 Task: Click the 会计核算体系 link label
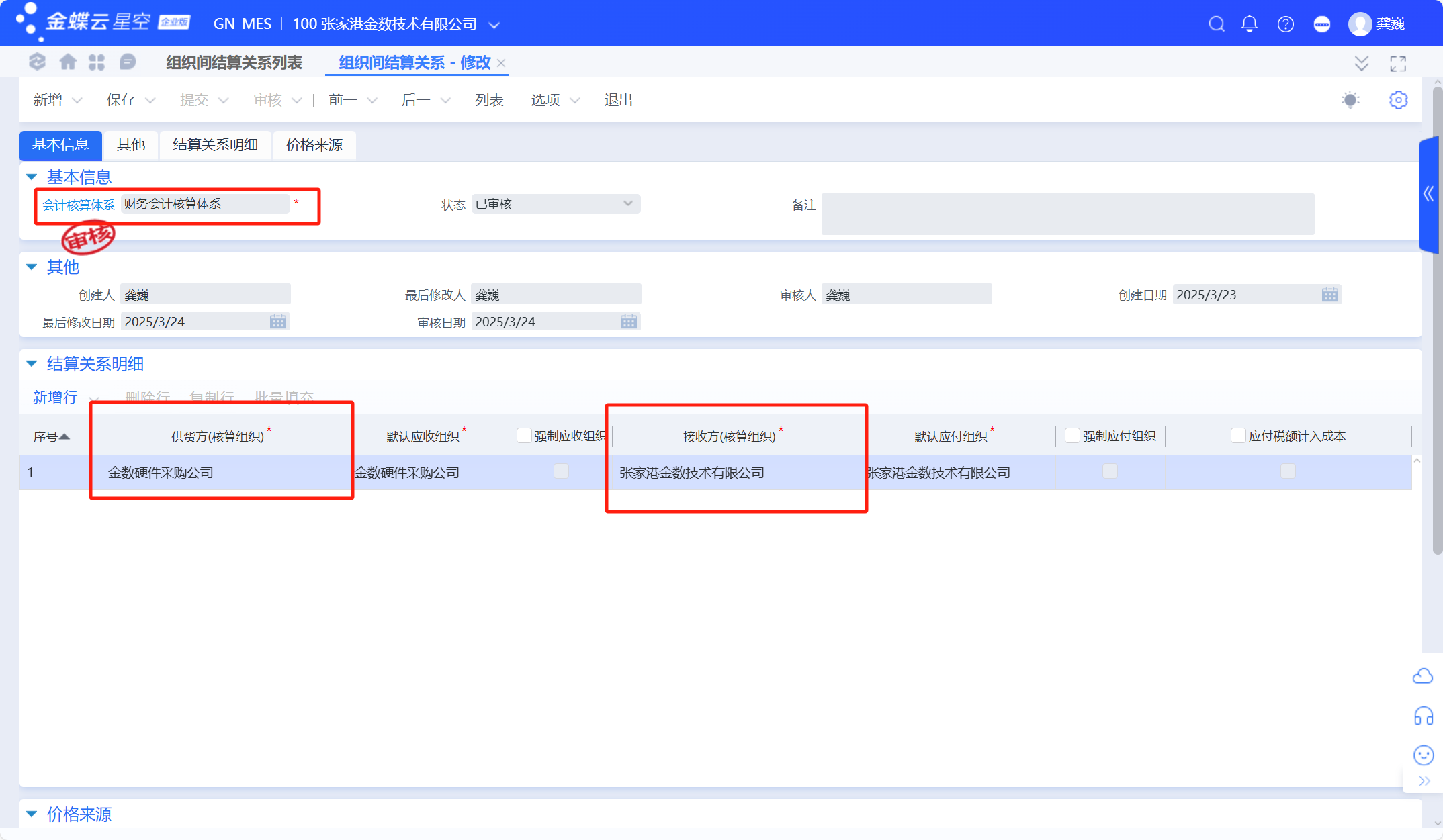click(79, 205)
